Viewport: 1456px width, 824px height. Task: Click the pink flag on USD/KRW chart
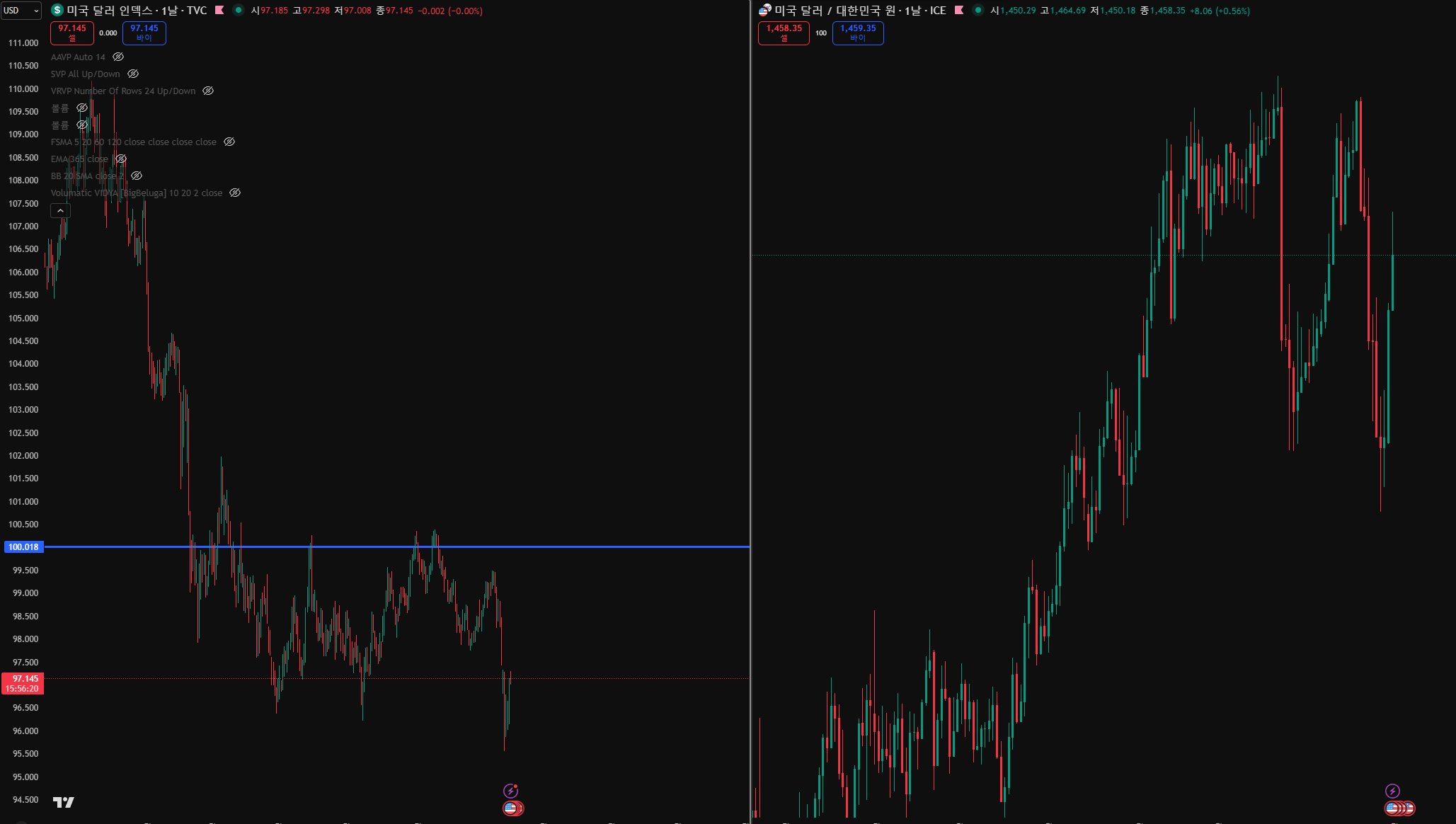point(959,10)
